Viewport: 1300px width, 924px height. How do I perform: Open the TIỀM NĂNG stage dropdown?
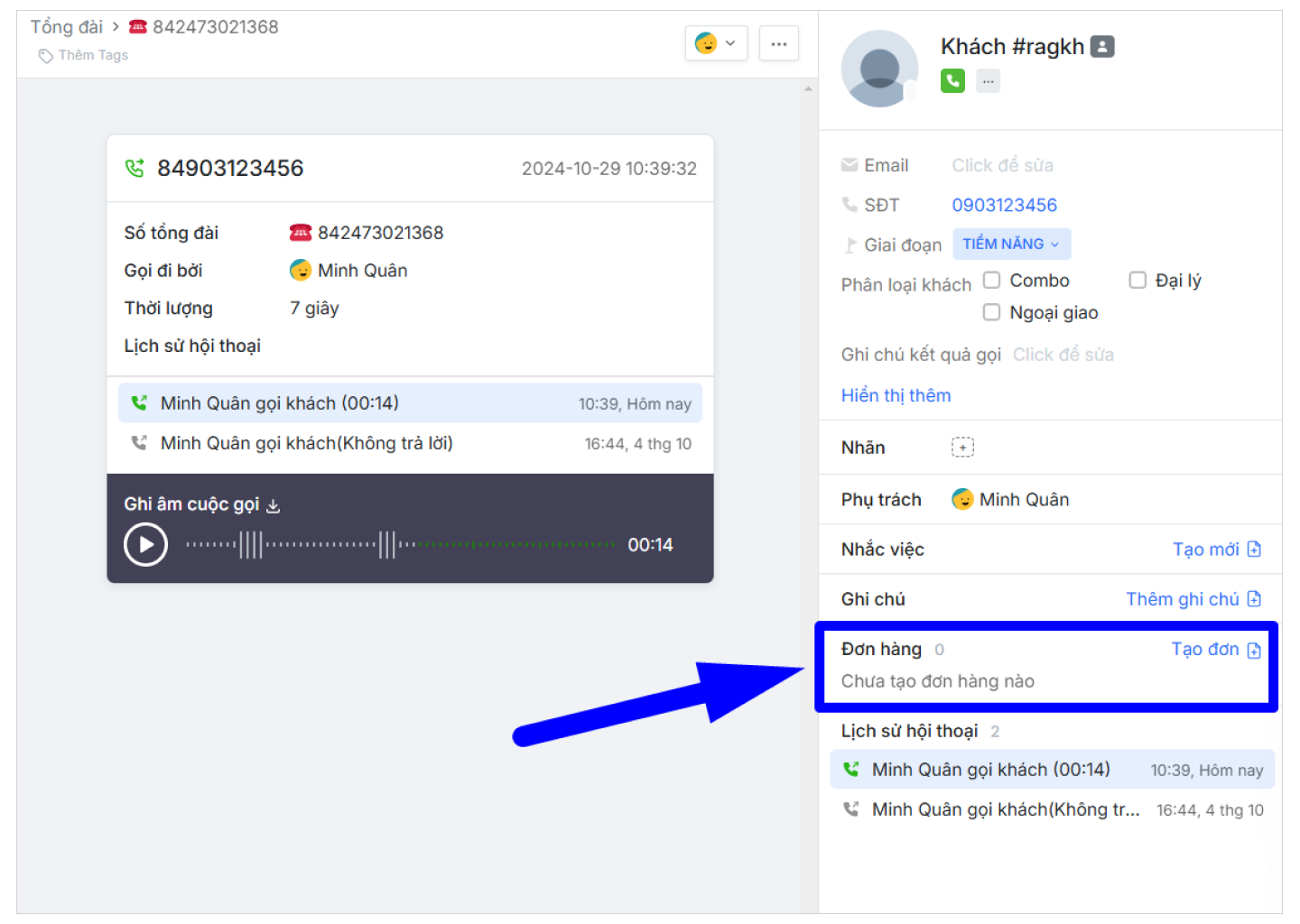pyautogui.click(x=1011, y=245)
